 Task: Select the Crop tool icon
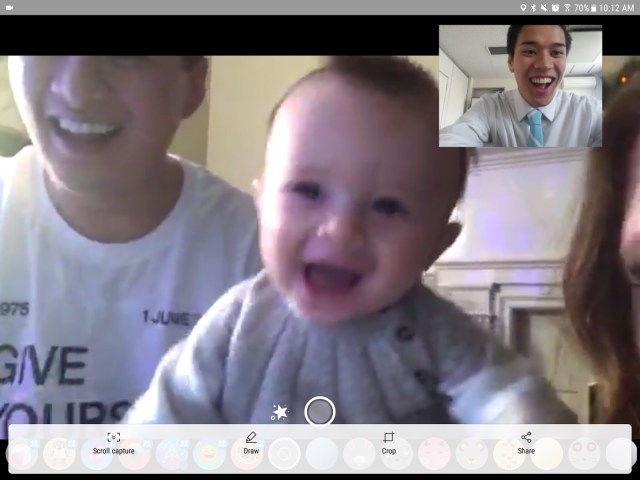[389, 437]
